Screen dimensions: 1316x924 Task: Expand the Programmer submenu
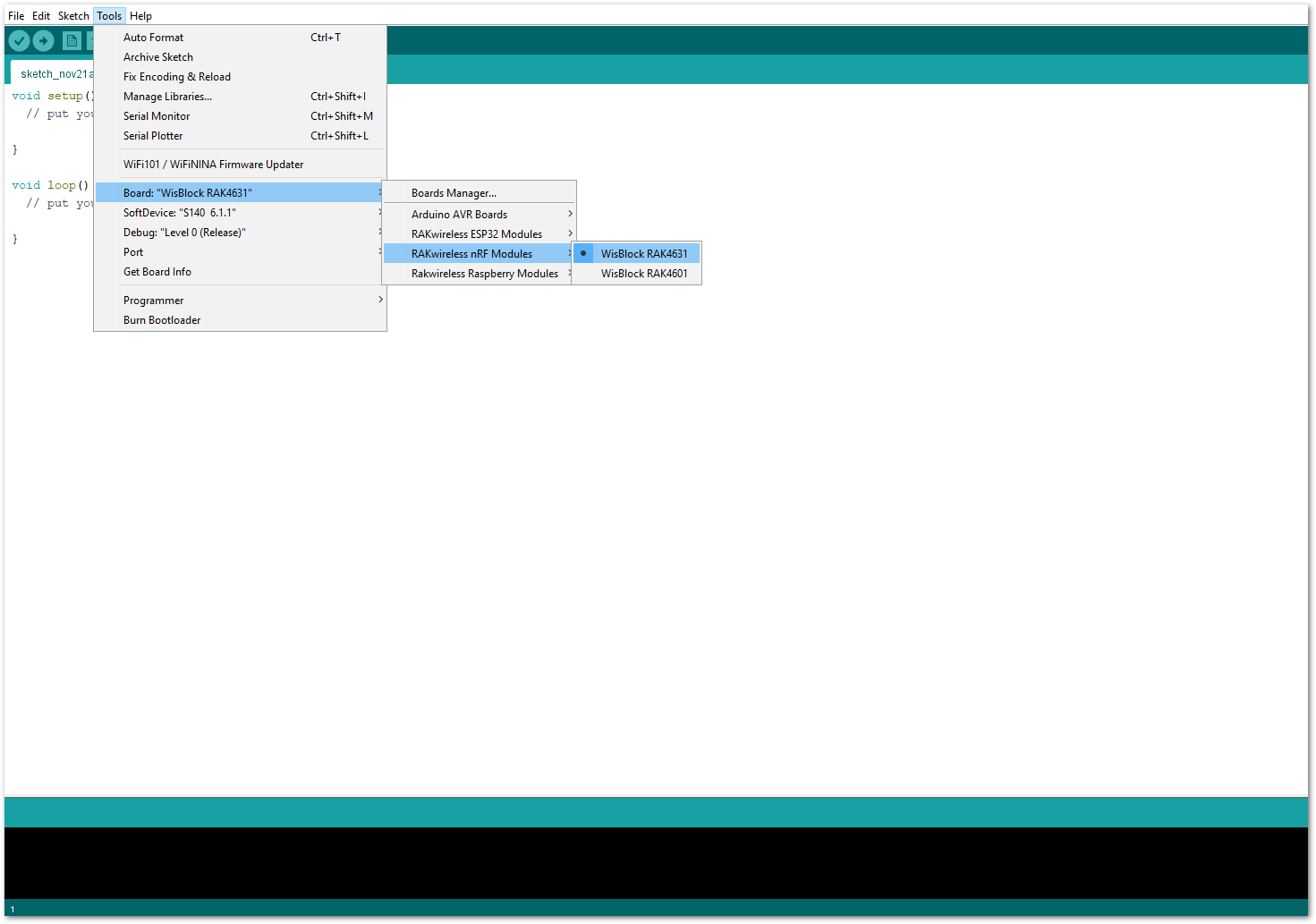coord(240,301)
